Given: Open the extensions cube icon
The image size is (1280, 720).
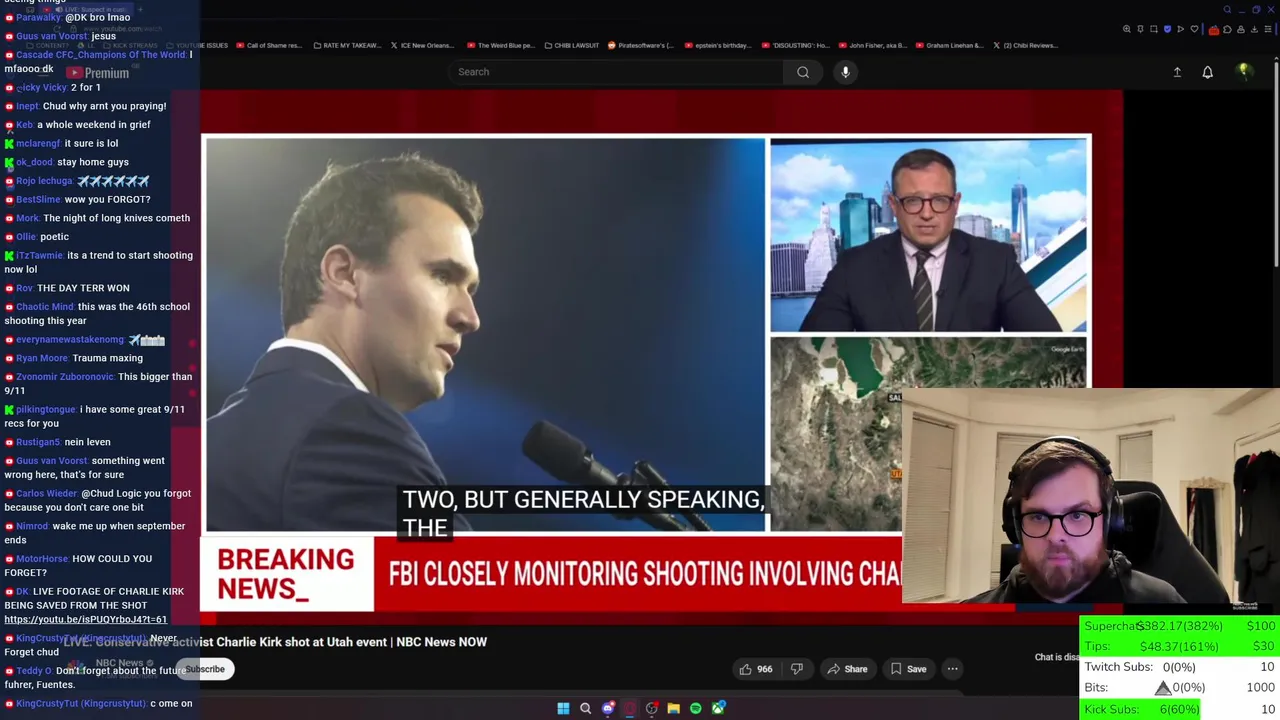Looking at the screenshot, I should [x=1227, y=30].
